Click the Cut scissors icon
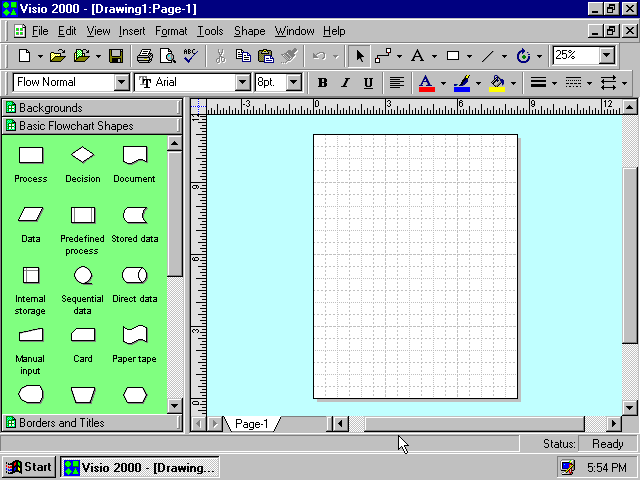 (x=220, y=56)
